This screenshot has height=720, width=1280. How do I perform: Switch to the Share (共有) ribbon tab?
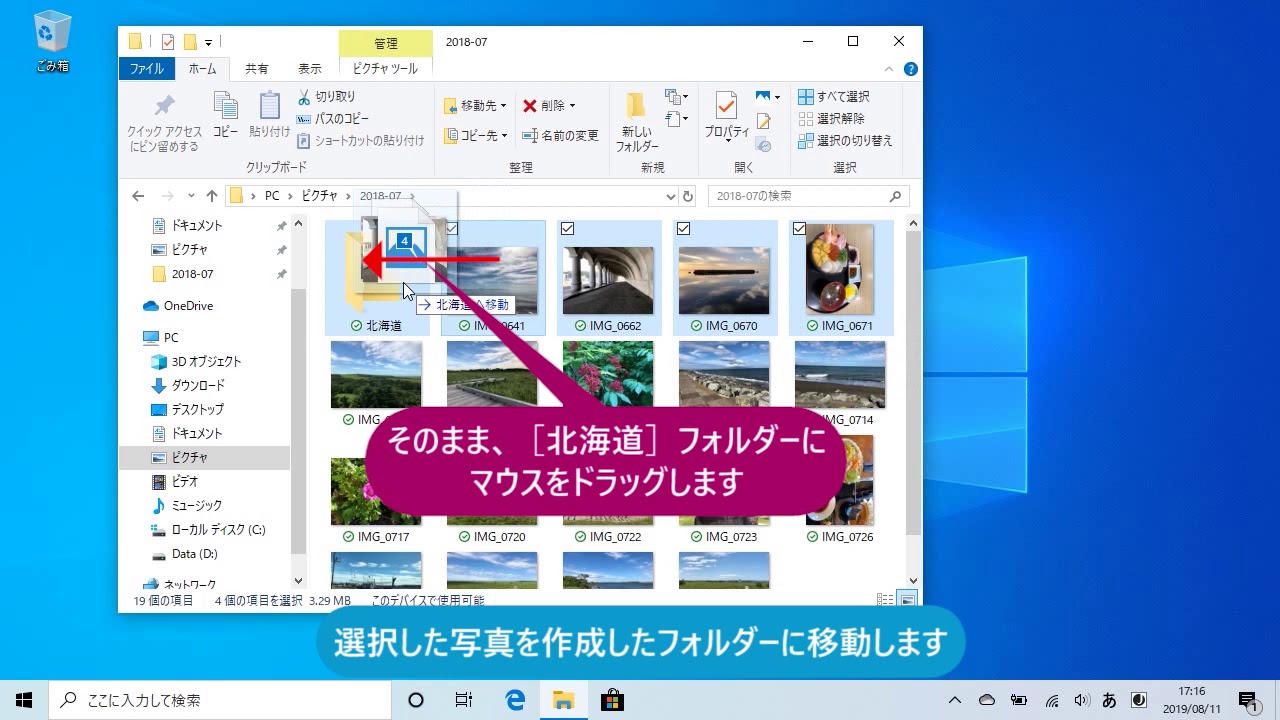tap(257, 69)
